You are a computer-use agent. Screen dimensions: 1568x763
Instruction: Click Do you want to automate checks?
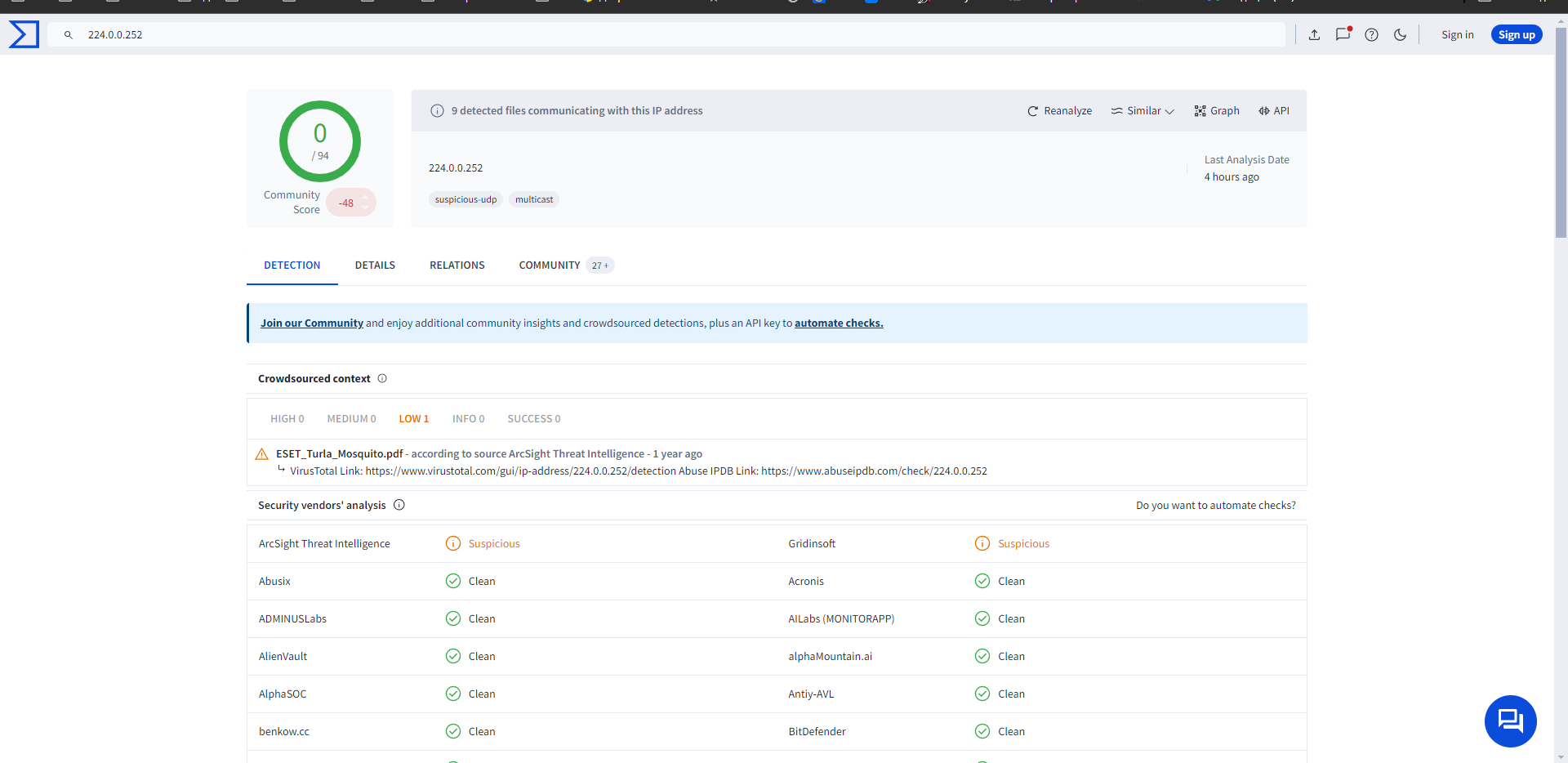[1216, 506]
